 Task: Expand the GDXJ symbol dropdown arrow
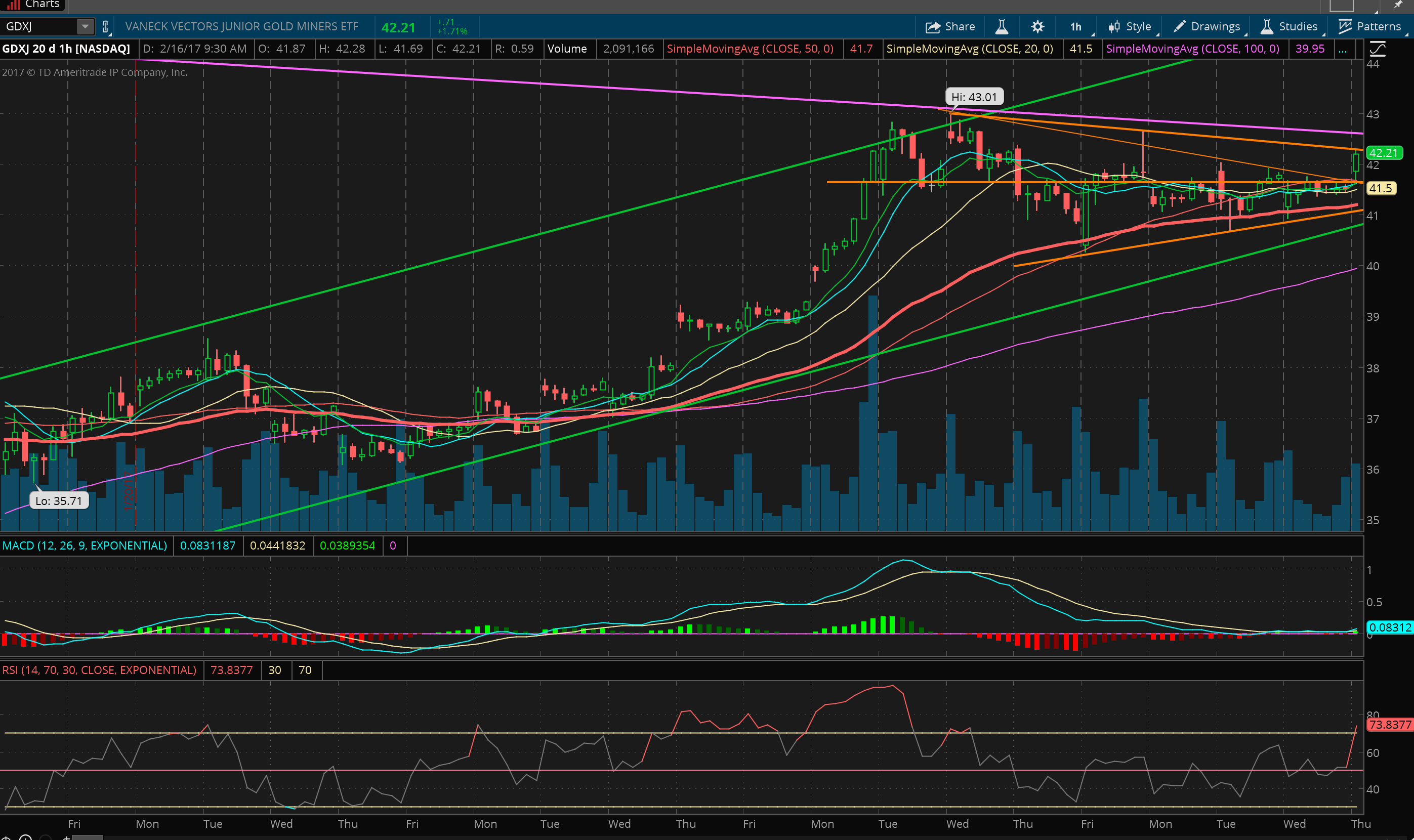(x=85, y=27)
